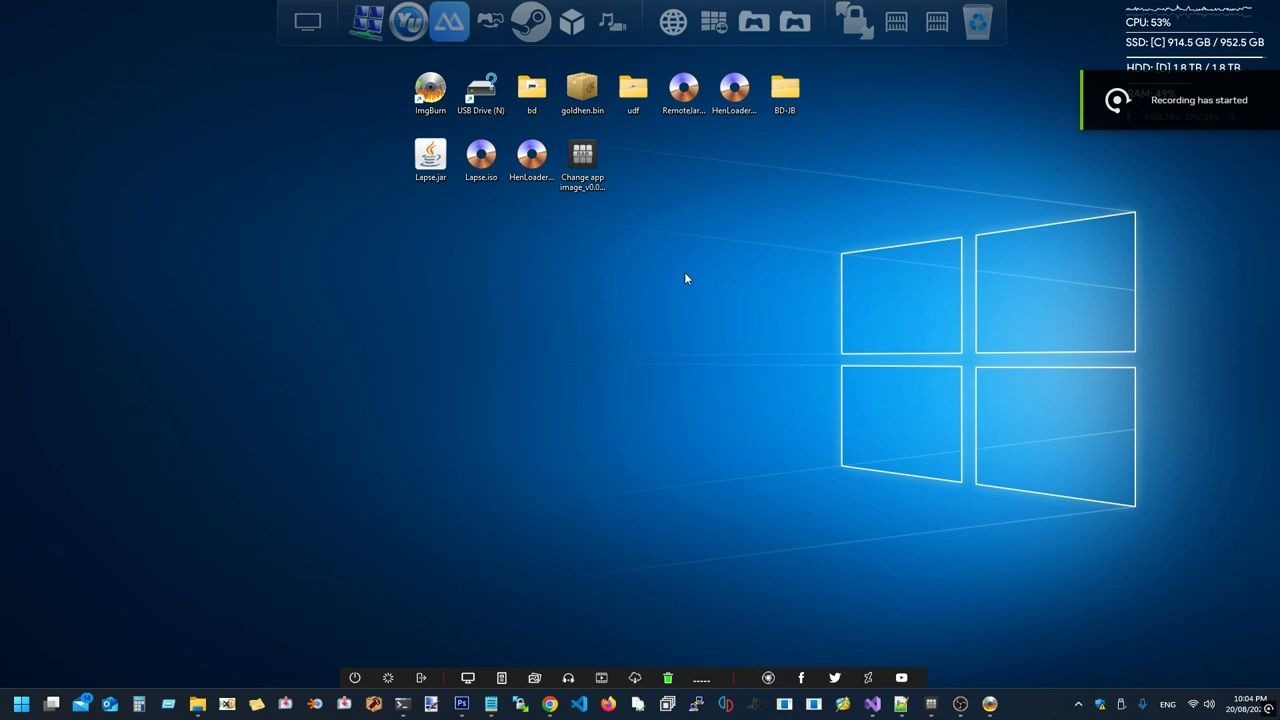
Task: Open Visual Studio Code from taskbar
Action: click(579, 704)
